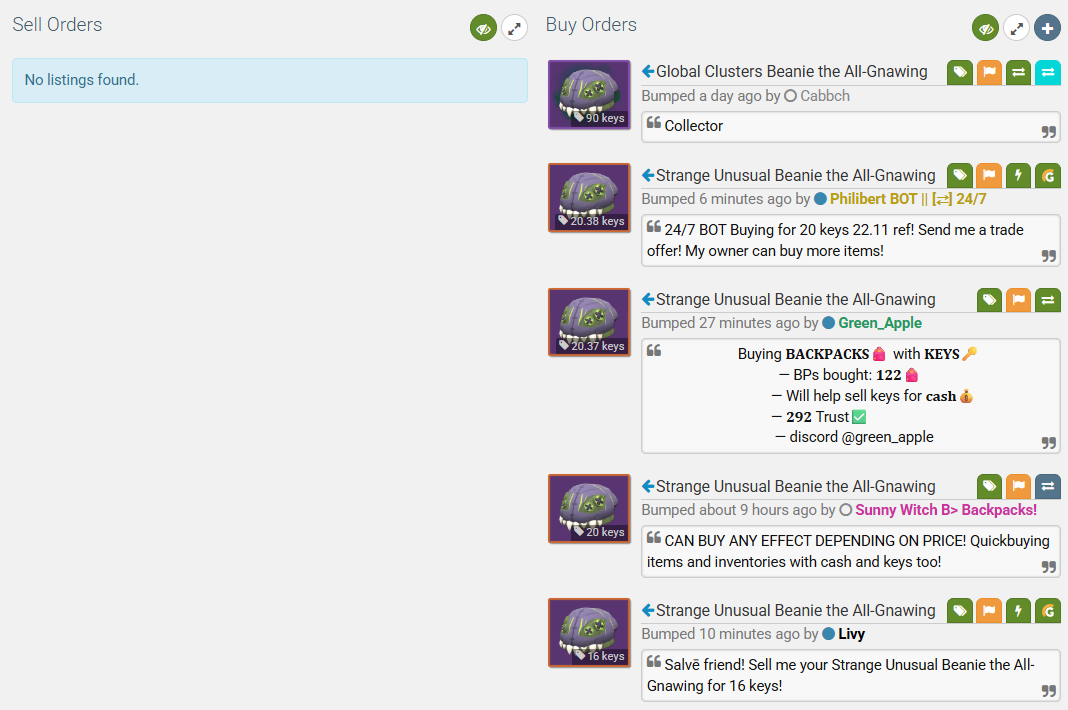
Task: Click green trade arrows icon on Green_Apple's listing
Action: [1048, 300]
